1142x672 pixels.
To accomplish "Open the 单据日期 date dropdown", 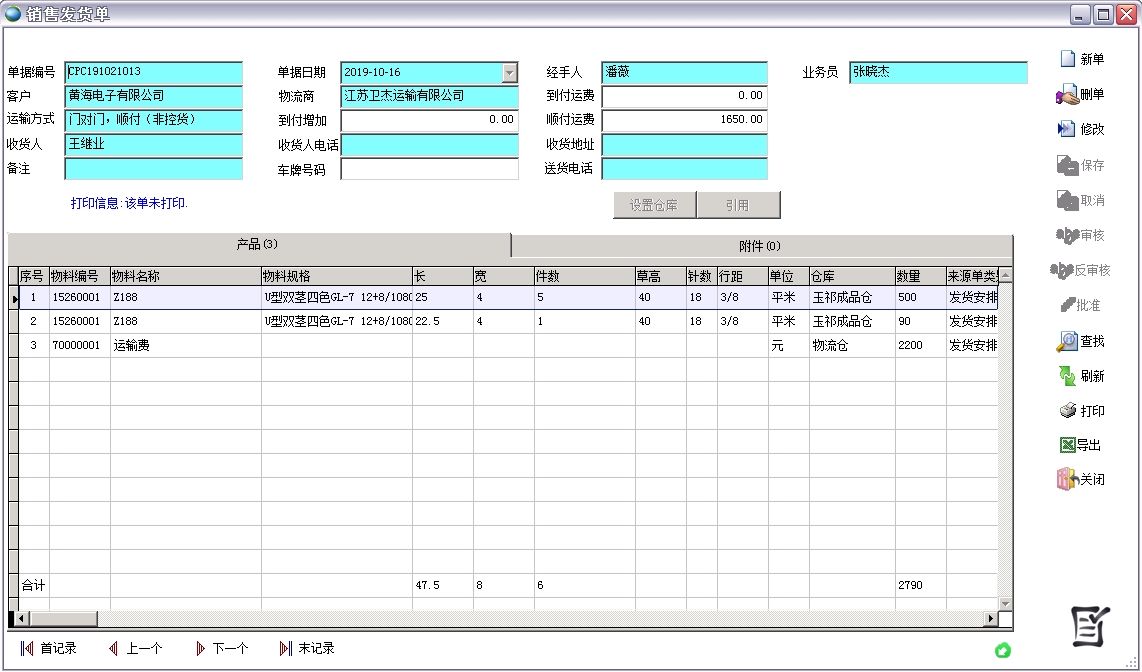I will 510,72.
